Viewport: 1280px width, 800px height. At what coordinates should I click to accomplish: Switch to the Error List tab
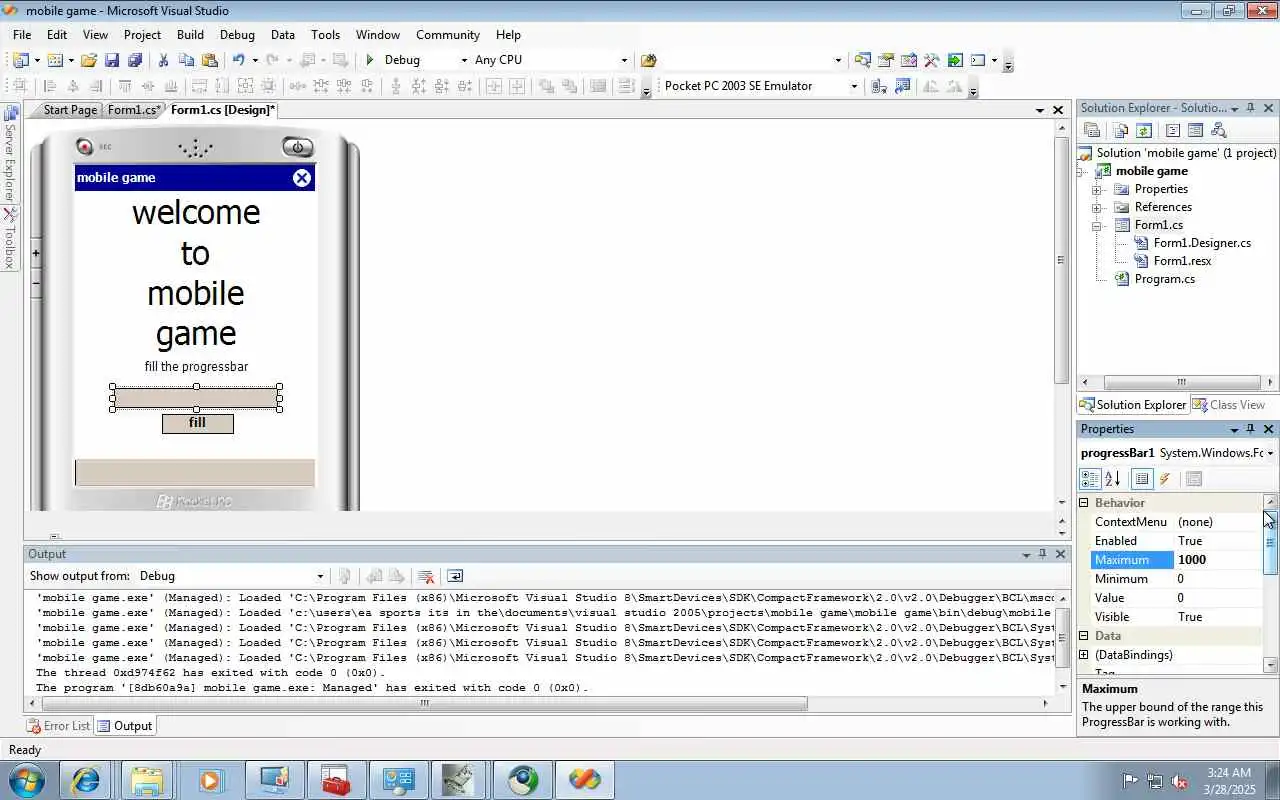pyautogui.click(x=59, y=726)
